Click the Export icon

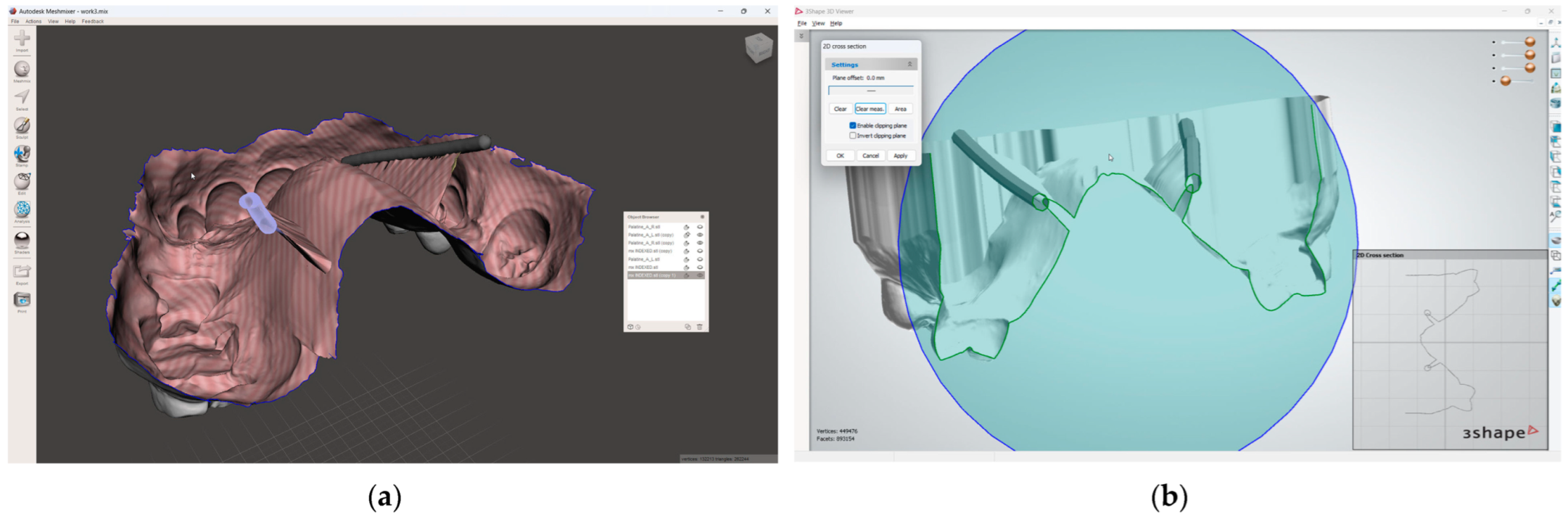point(22,273)
